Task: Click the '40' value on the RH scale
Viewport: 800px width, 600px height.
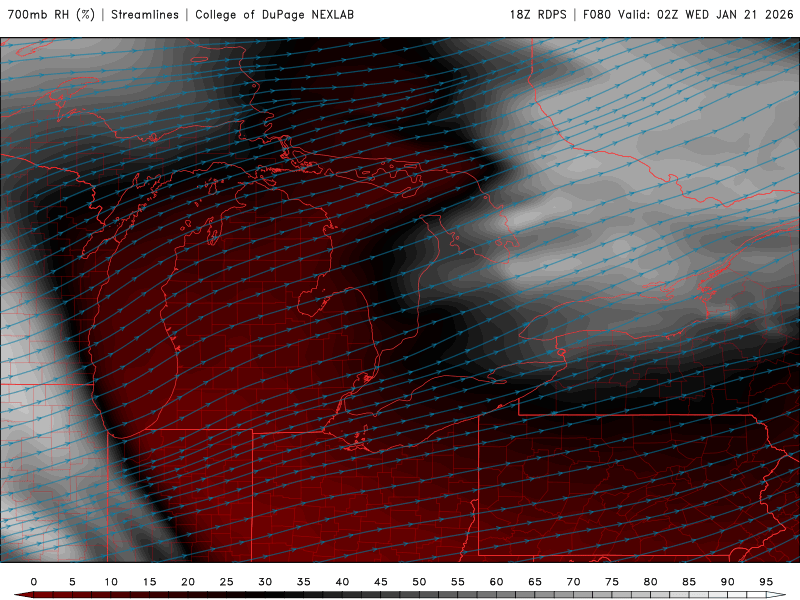Action: pos(342,582)
